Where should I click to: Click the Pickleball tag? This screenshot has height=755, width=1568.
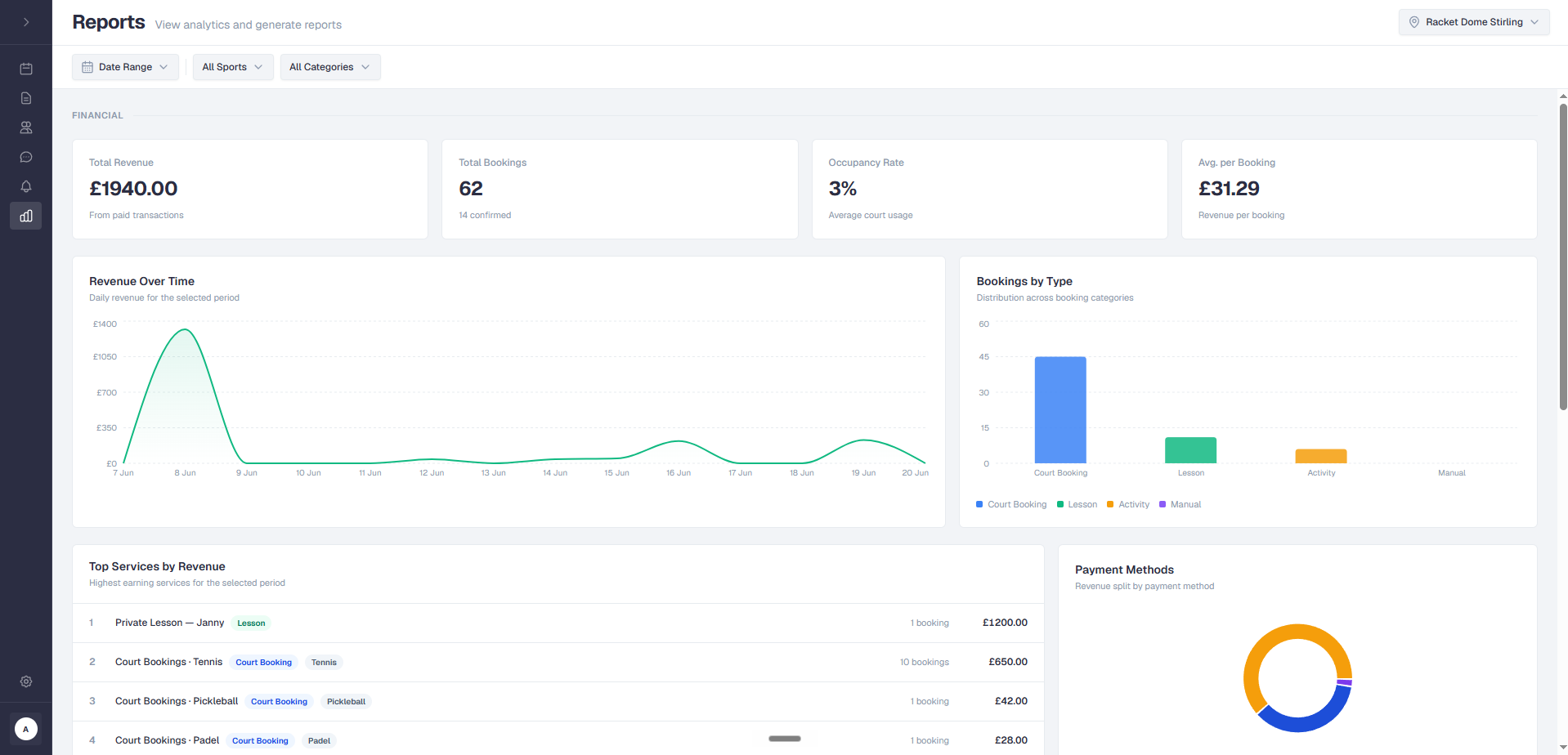tap(346, 702)
